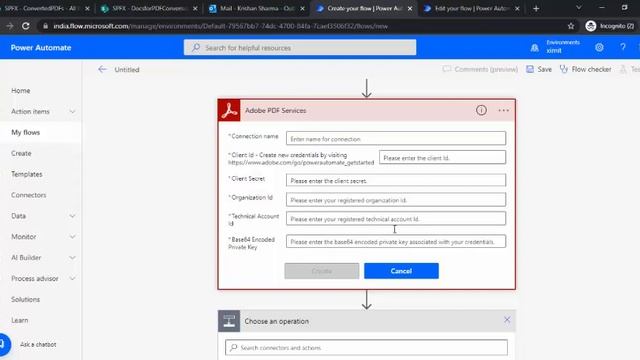640x360 pixels.
Task: Click the greyed-out Create button
Action: pos(322,271)
